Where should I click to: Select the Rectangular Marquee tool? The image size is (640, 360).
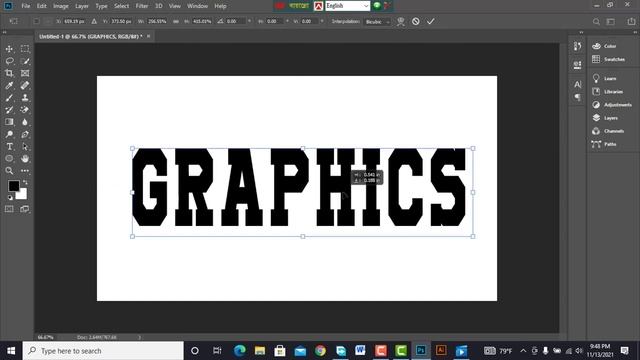pyautogui.click(x=25, y=49)
